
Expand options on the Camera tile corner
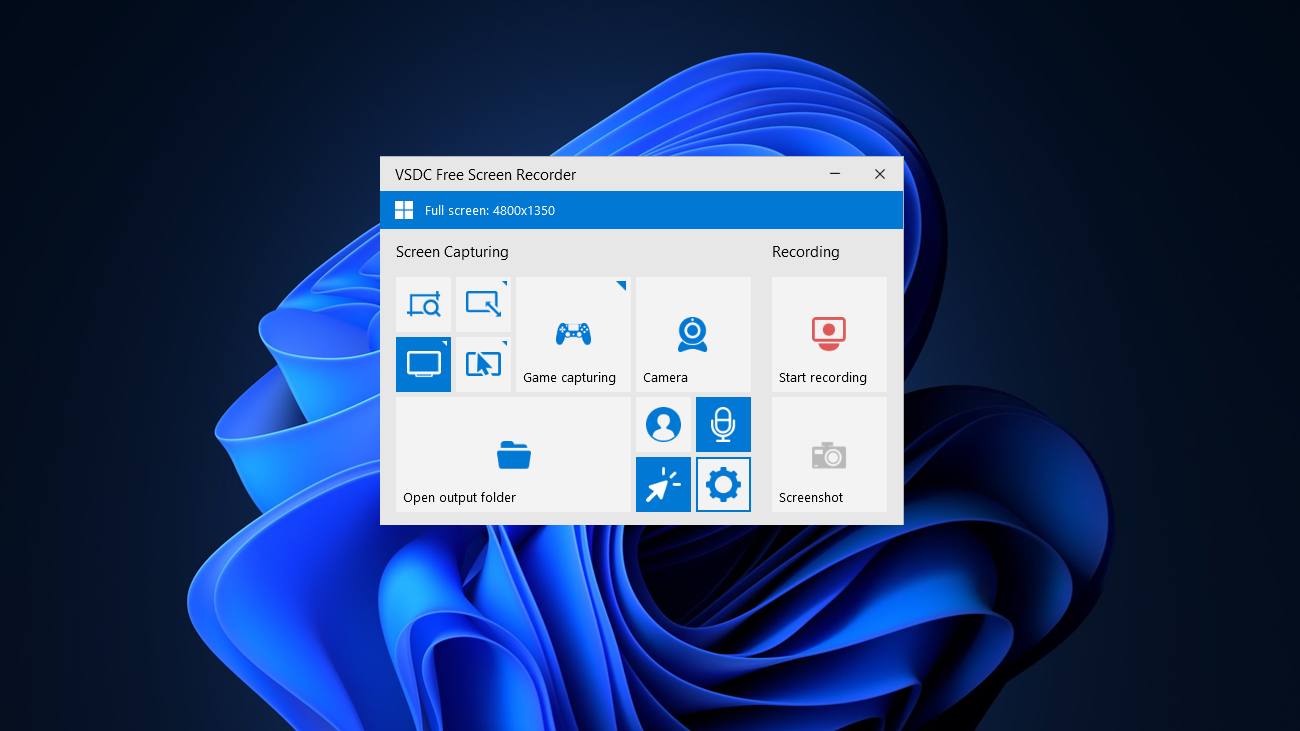click(x=745, y=286)
